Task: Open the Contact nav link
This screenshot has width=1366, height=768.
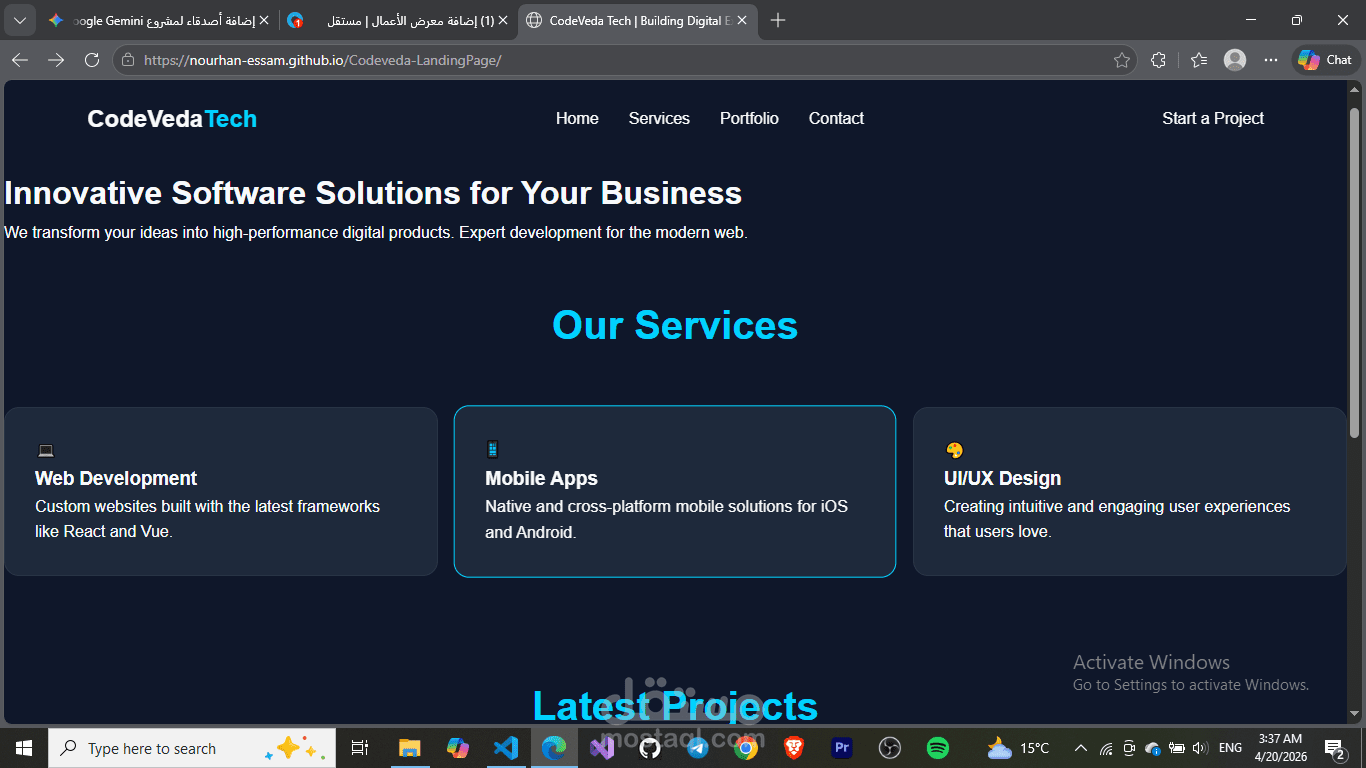Action: click(836, 118)
